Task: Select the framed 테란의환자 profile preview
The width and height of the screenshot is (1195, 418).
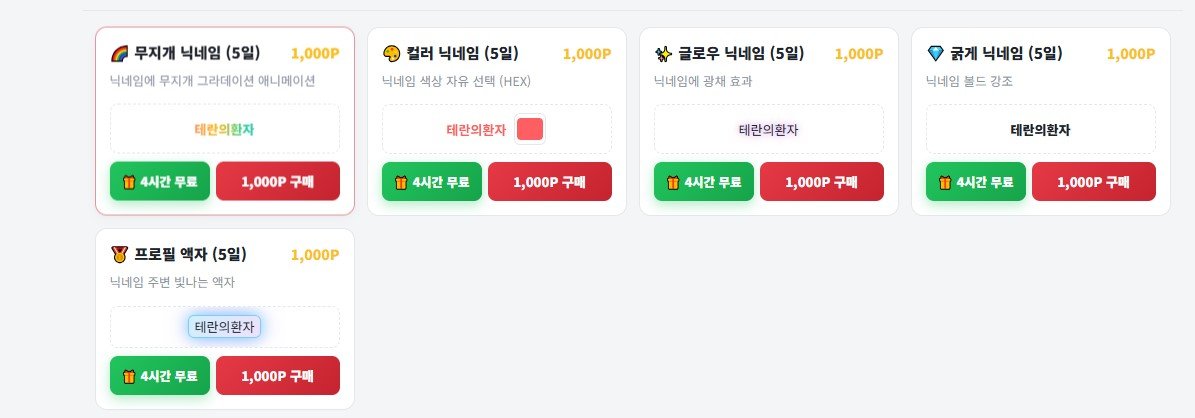Action: point(225,327)
